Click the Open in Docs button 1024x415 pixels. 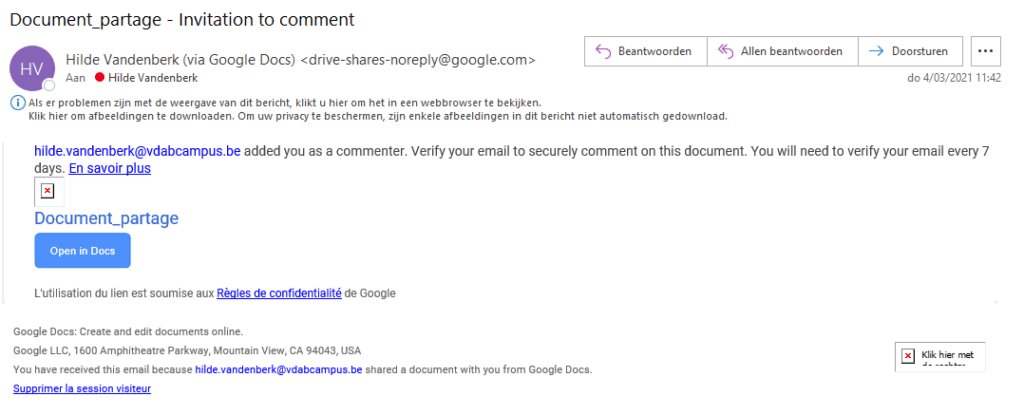click(x=82, y=251)
